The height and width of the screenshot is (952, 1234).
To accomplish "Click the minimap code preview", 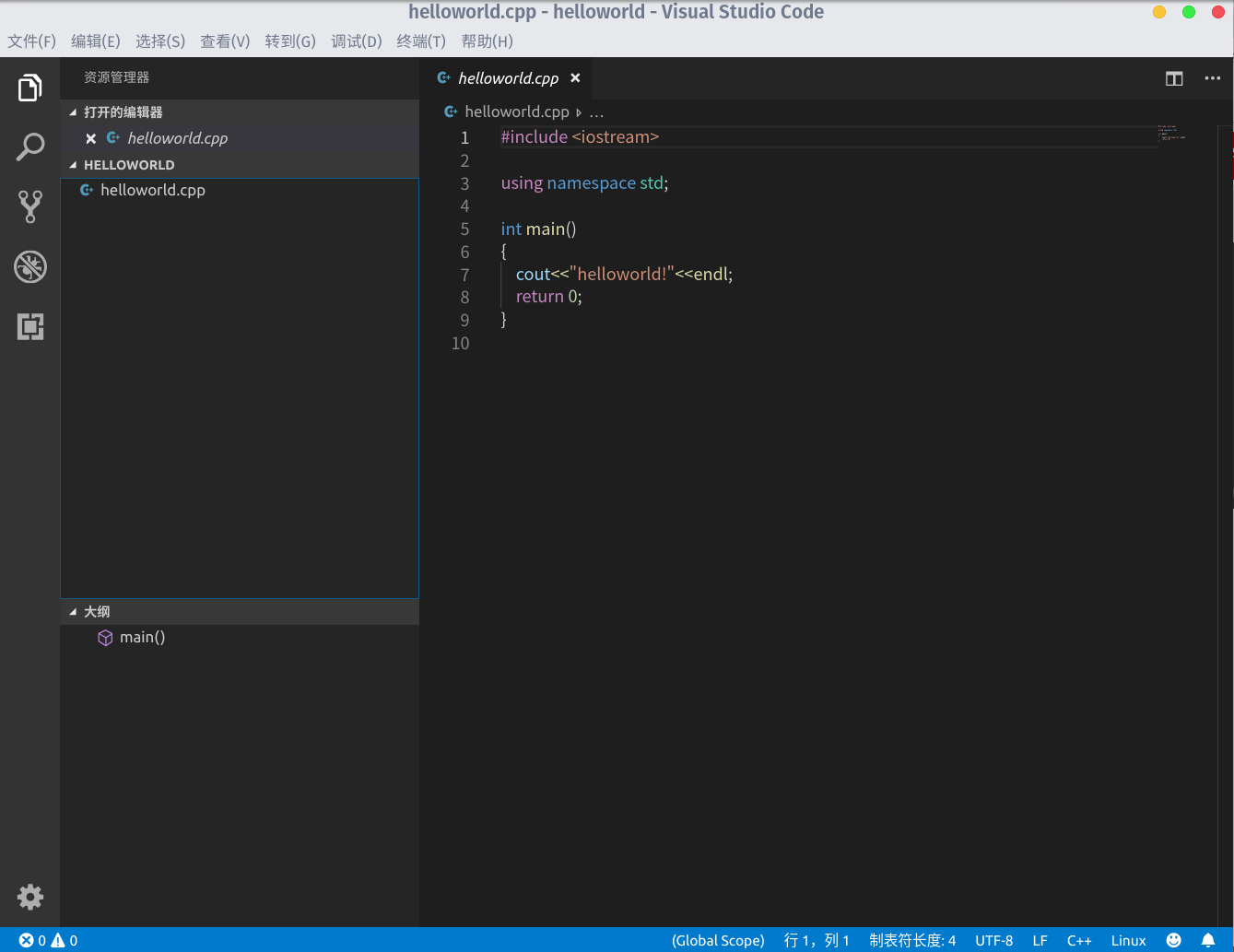I will [x=1170, y=134].
